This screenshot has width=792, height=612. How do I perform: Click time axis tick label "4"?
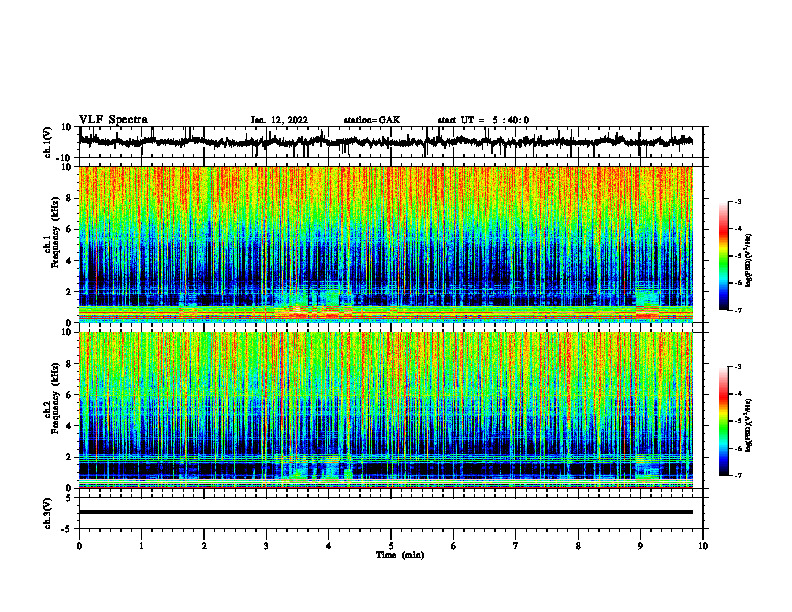329,546
